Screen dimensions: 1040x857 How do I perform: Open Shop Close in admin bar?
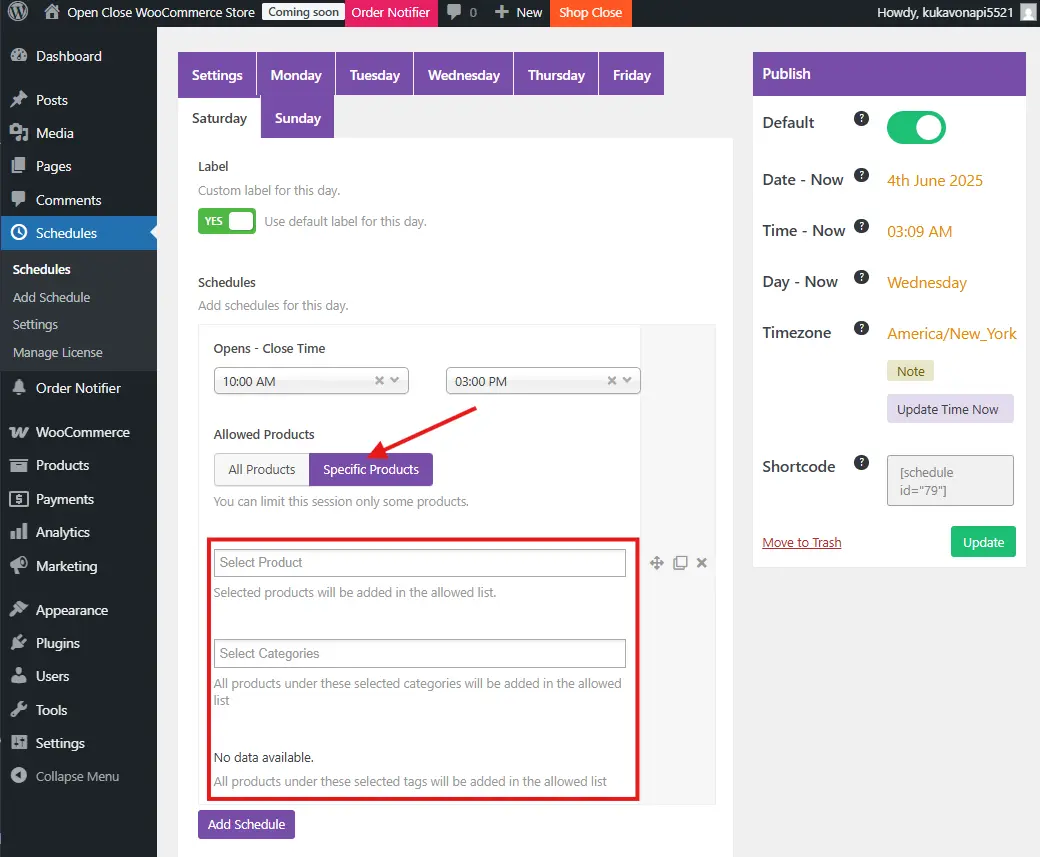click(590, 13)
